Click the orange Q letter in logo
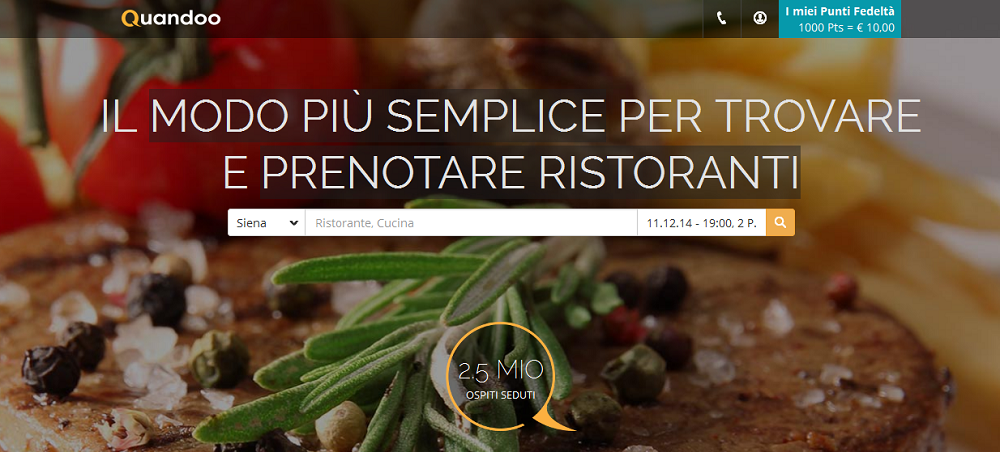Image resolution: width=1000 pixels, height=452 pixels. coord(129,18)
